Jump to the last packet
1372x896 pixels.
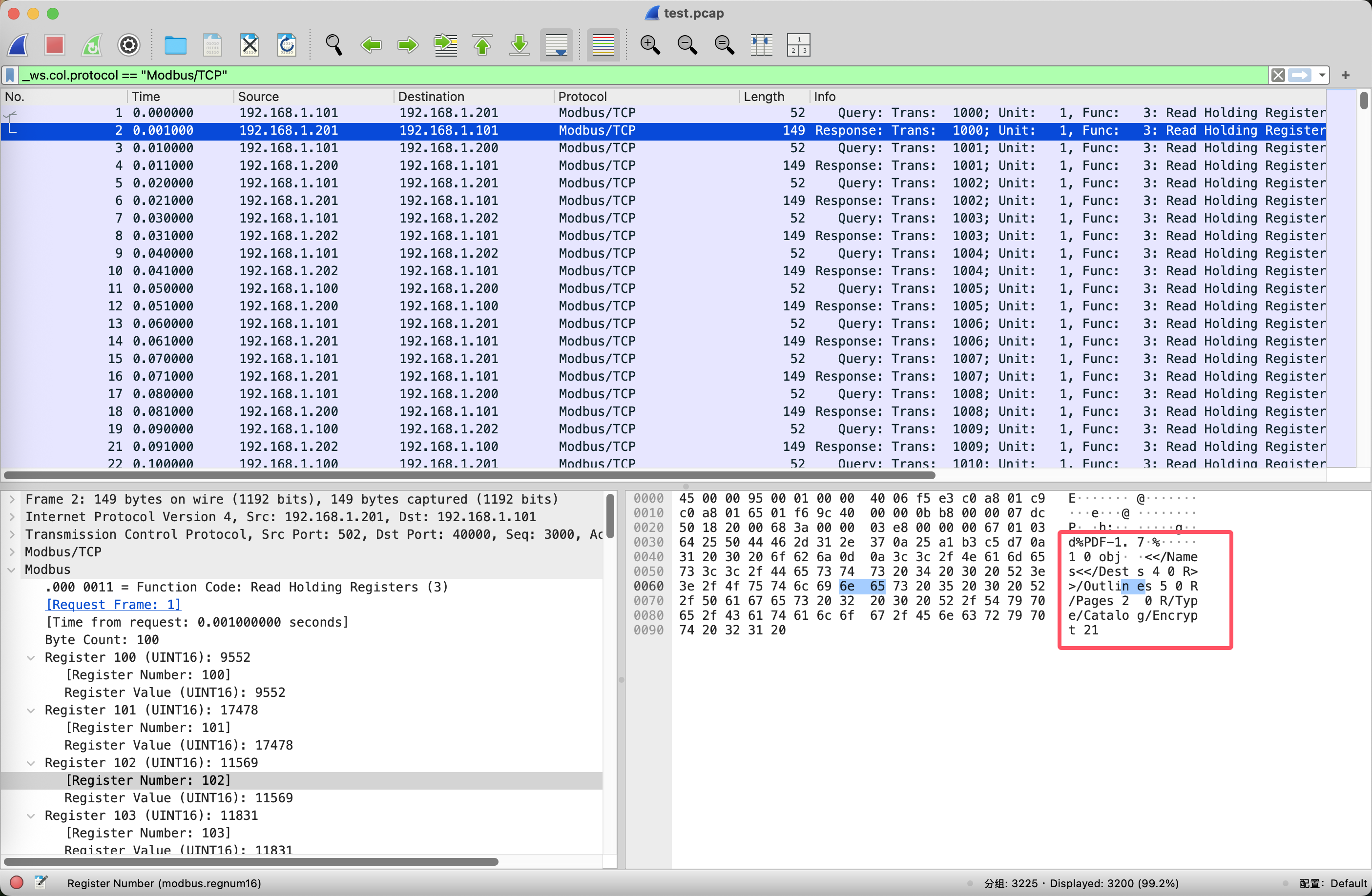520,45
